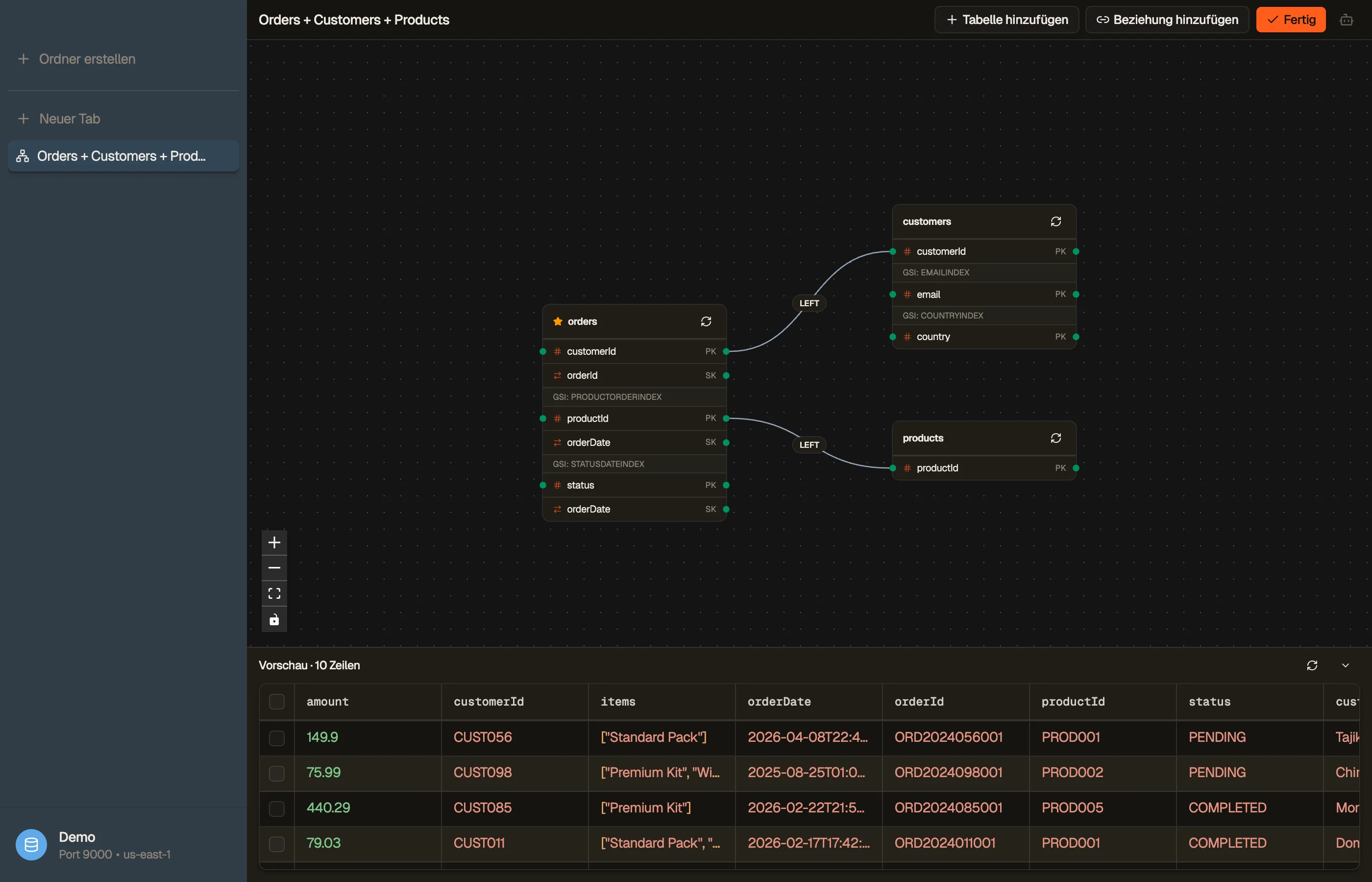Click the orange Fertig button
This screenshot has width=1372, height=882.
tap(1291, 20)
